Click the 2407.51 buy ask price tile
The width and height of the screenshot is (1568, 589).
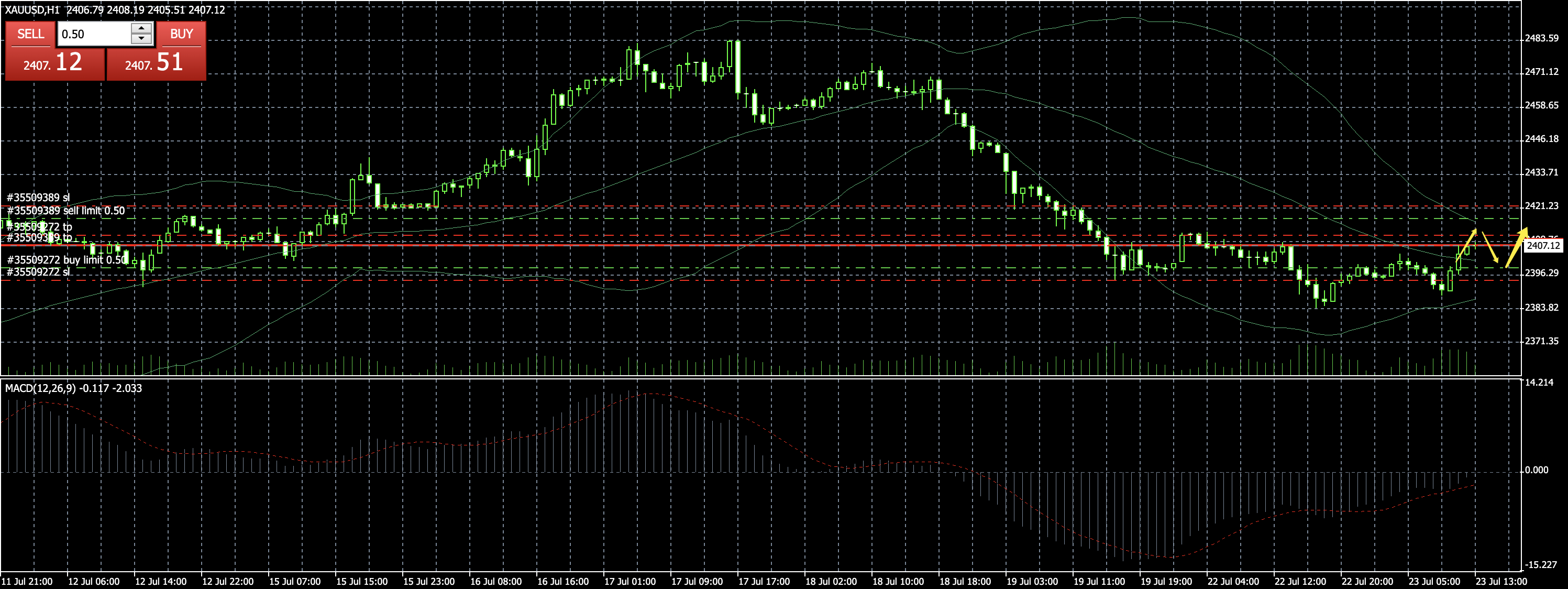pyautogui.click(x=157, y=63)
